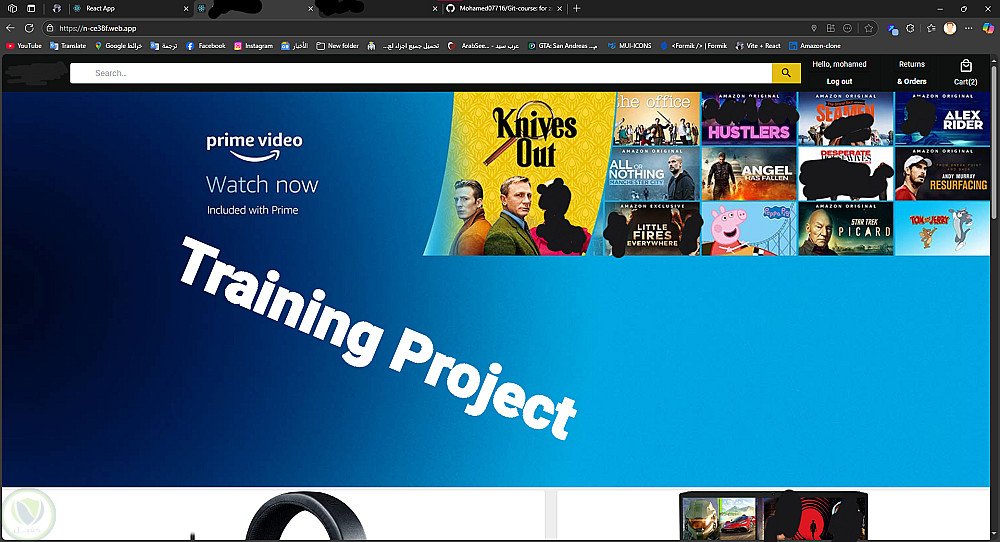Screen dimensions: 1000x542
Task: Open the tab actions menu icon
Action: (31, 8)
